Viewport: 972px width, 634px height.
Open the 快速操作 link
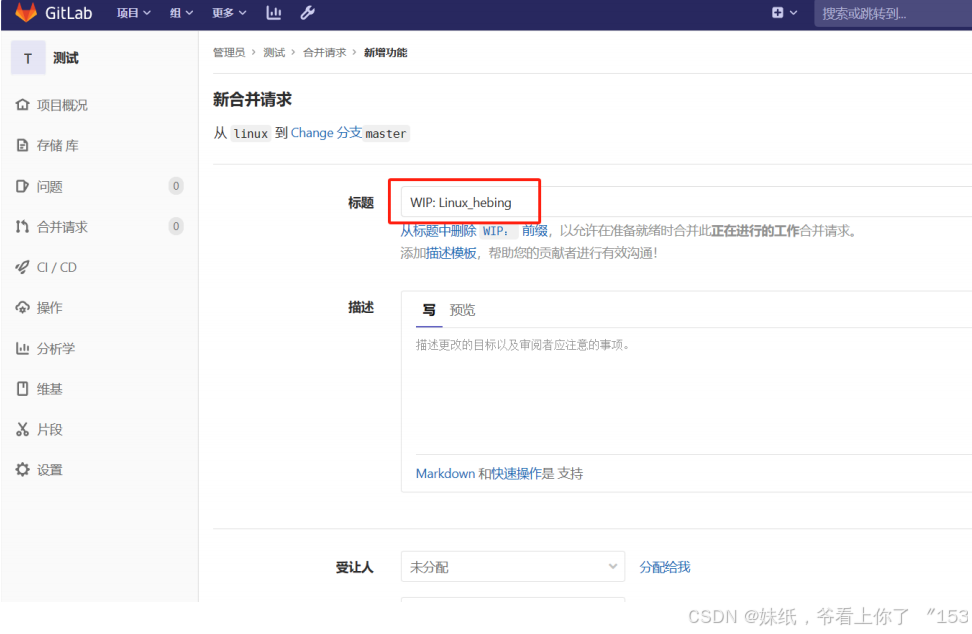516,473
